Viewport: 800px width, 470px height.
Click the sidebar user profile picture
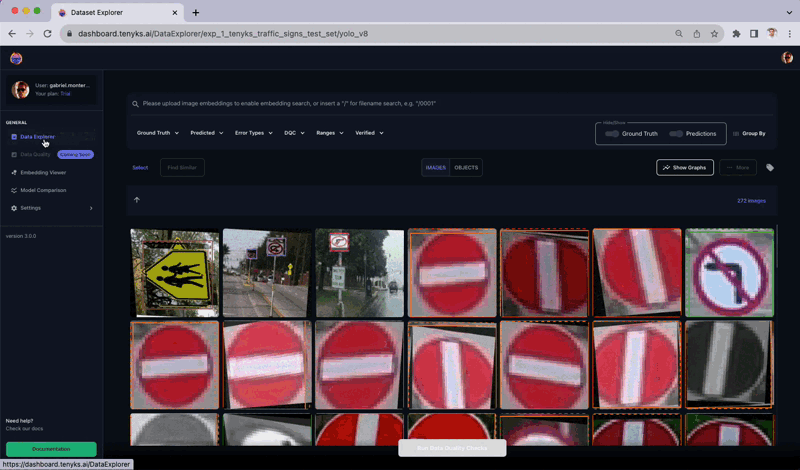point(20,89)
